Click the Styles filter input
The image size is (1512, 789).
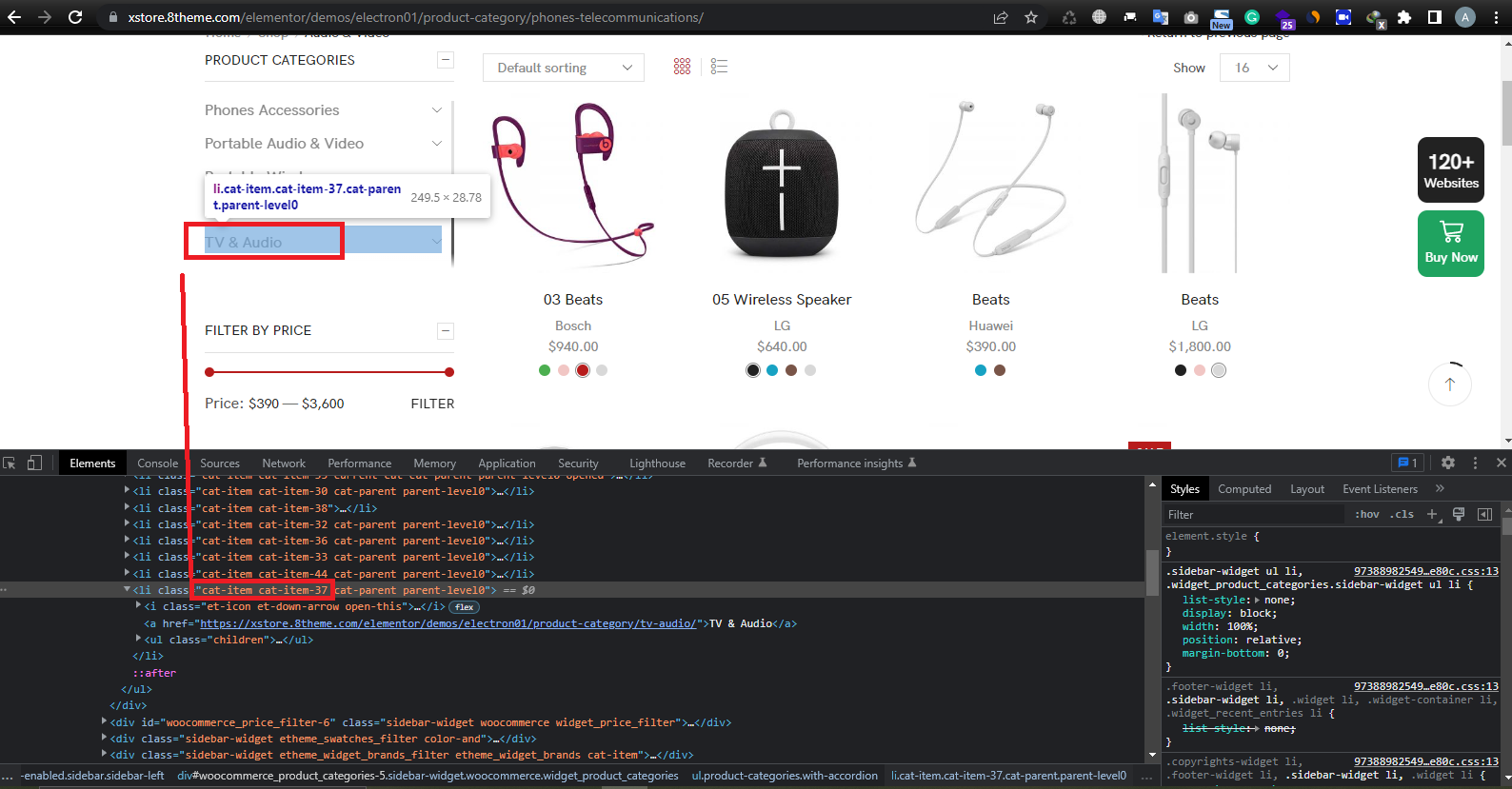(x=1252, y=515)
